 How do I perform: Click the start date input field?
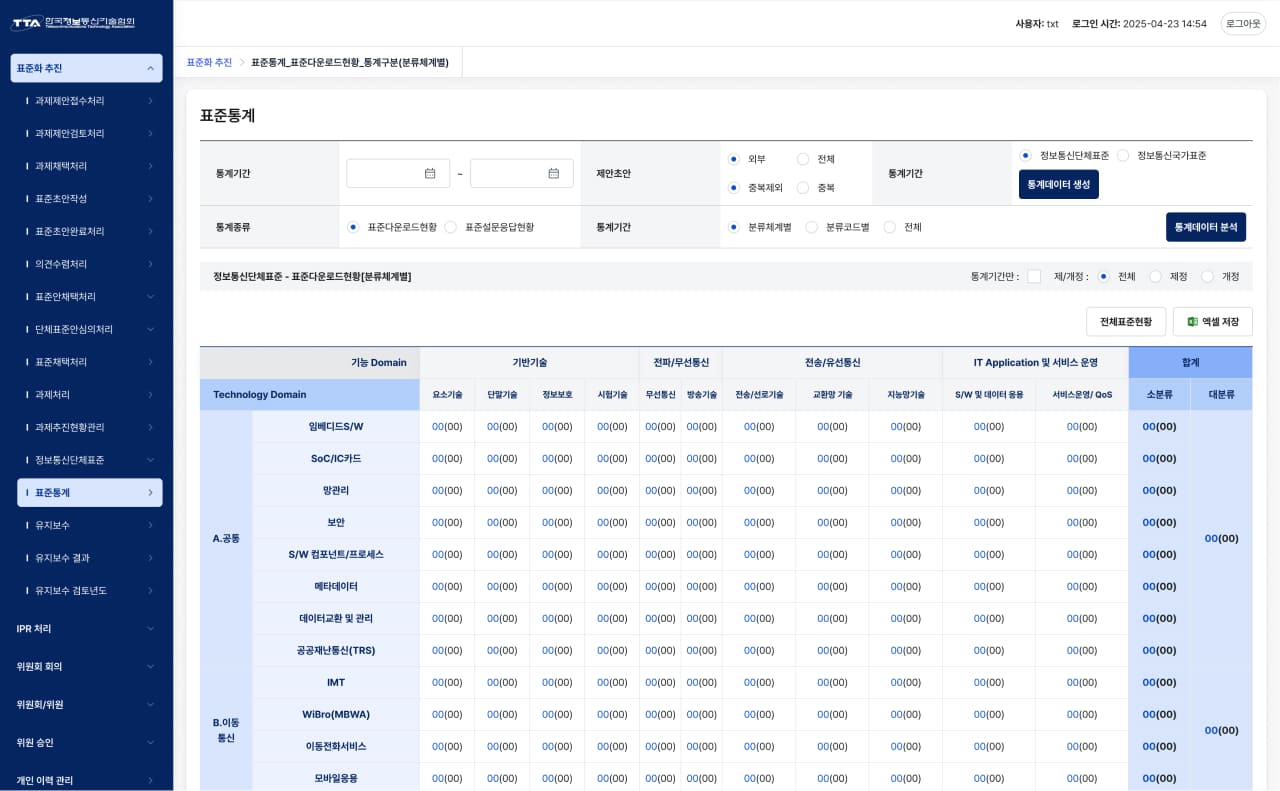[385, 173]
